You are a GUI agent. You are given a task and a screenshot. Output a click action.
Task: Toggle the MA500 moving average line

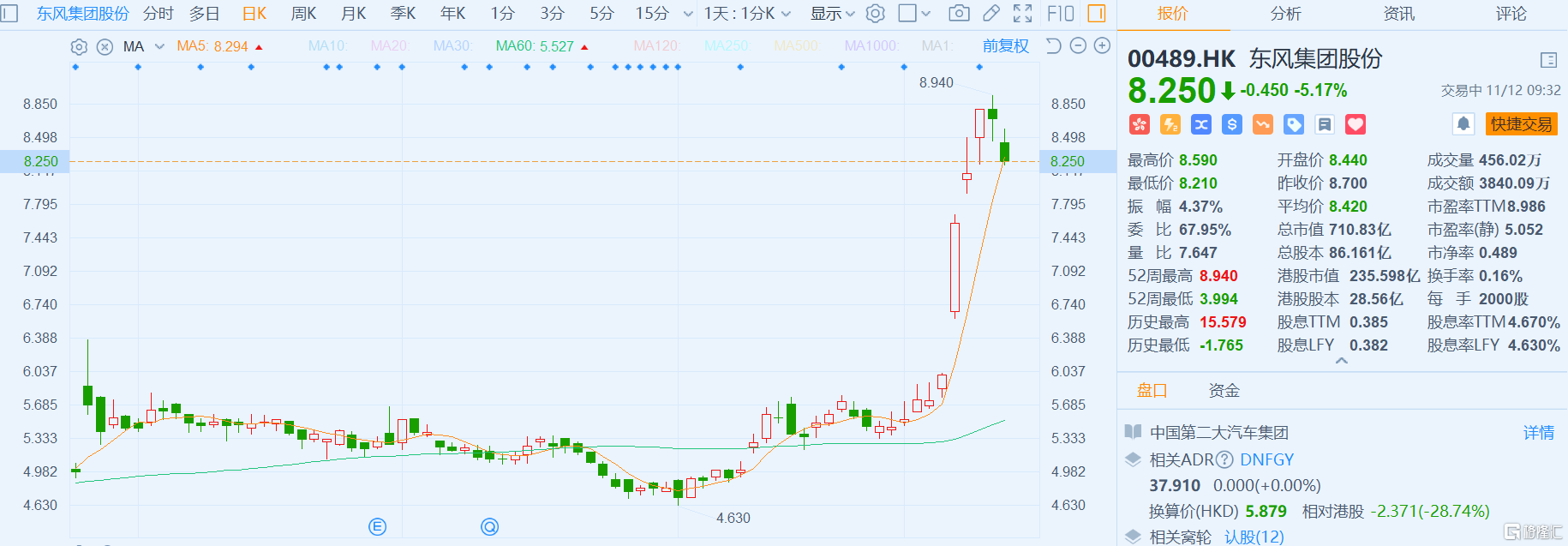coord(797,46)
